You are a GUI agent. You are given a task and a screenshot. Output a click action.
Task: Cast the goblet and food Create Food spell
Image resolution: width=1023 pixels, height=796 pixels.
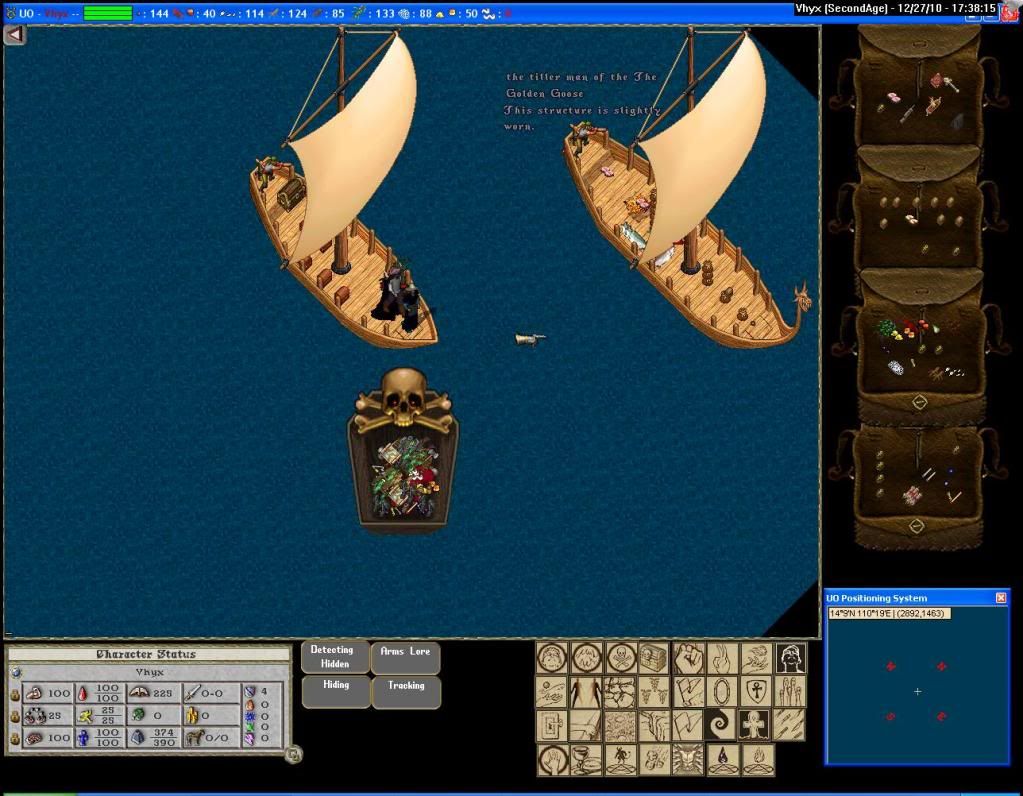pos(587,759)
